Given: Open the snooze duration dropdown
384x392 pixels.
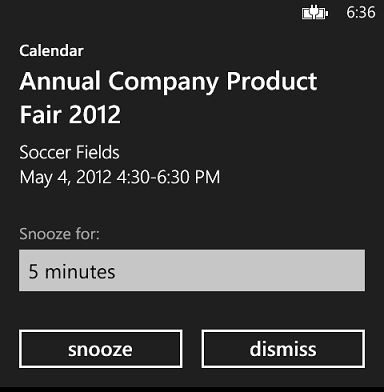Looking at the screenshot, I should pos(192,270).
